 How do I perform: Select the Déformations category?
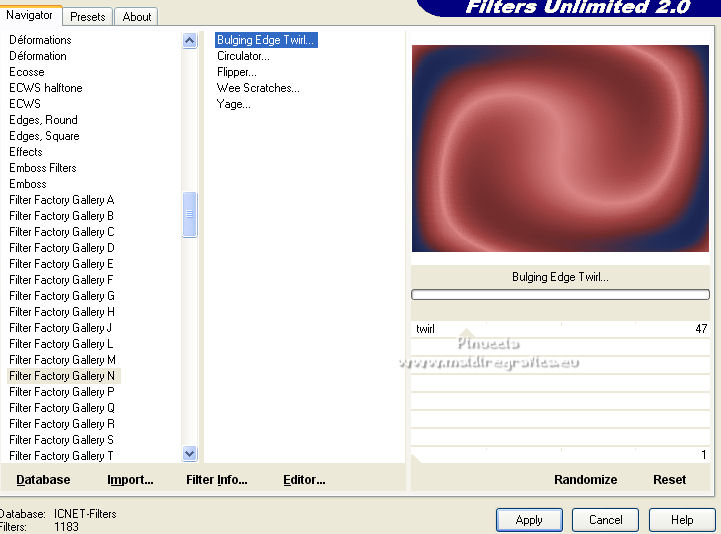[x=40, y=40]
